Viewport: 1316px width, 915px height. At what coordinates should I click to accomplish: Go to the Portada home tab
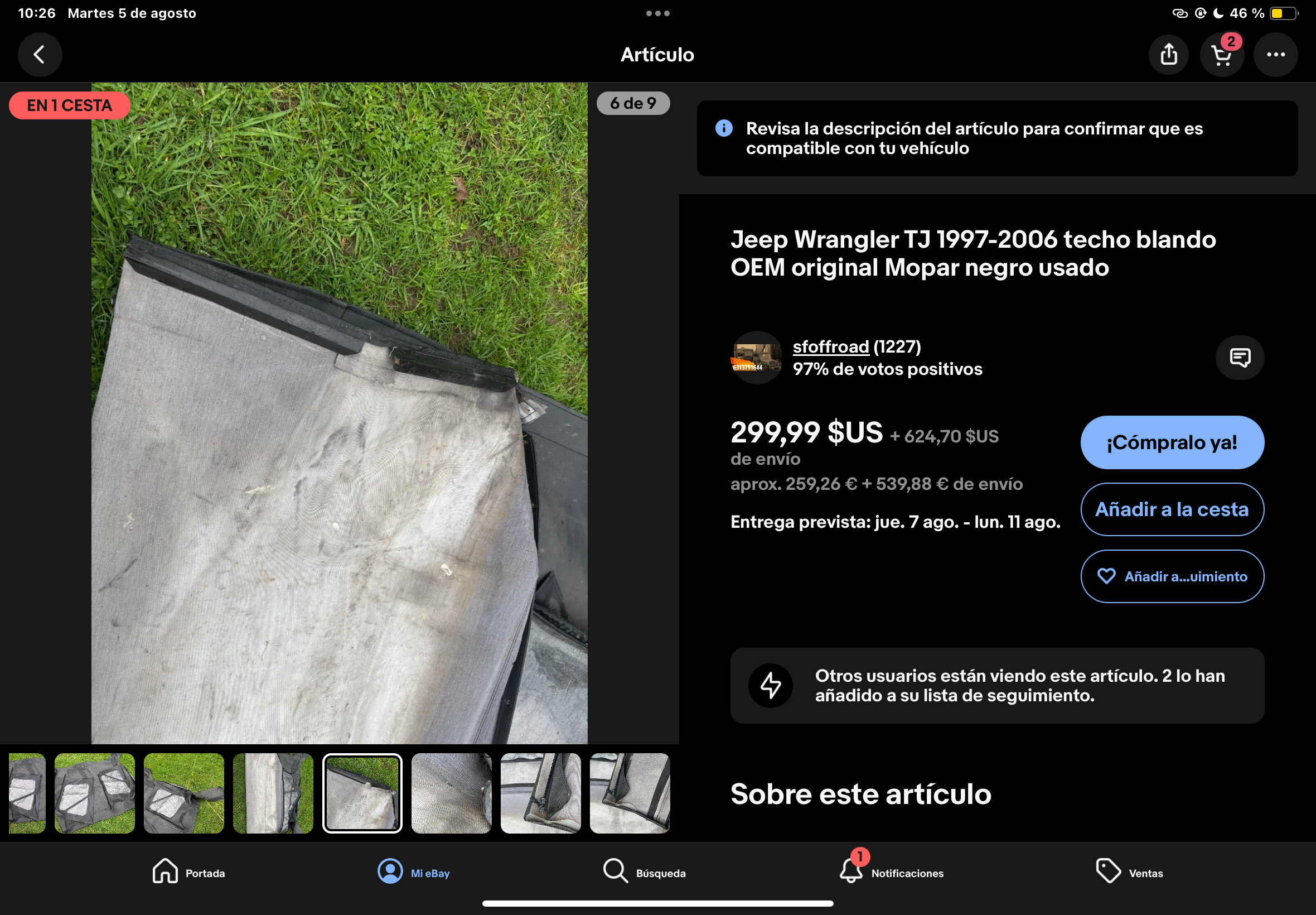188,871
